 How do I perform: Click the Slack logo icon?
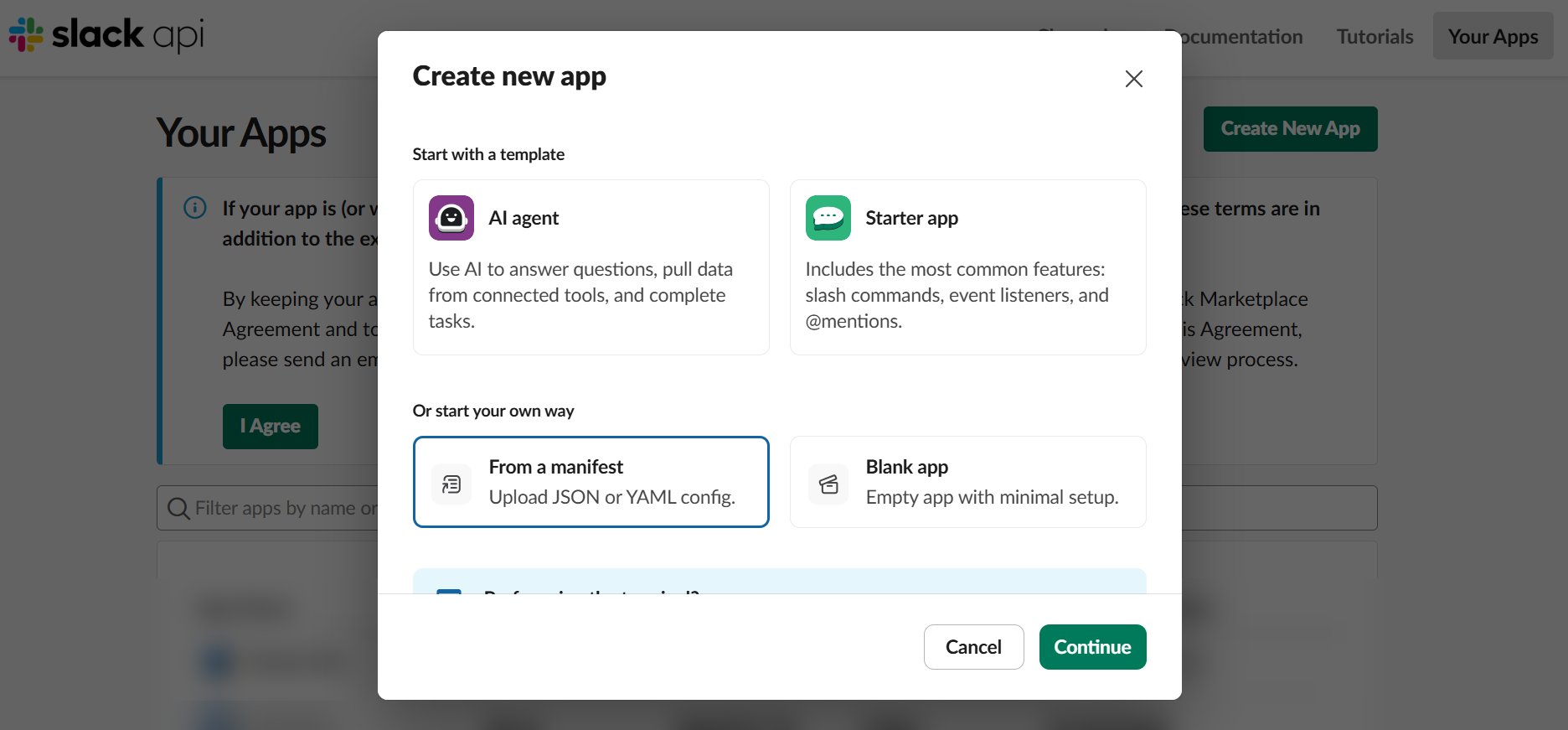[x=26, y=35]
